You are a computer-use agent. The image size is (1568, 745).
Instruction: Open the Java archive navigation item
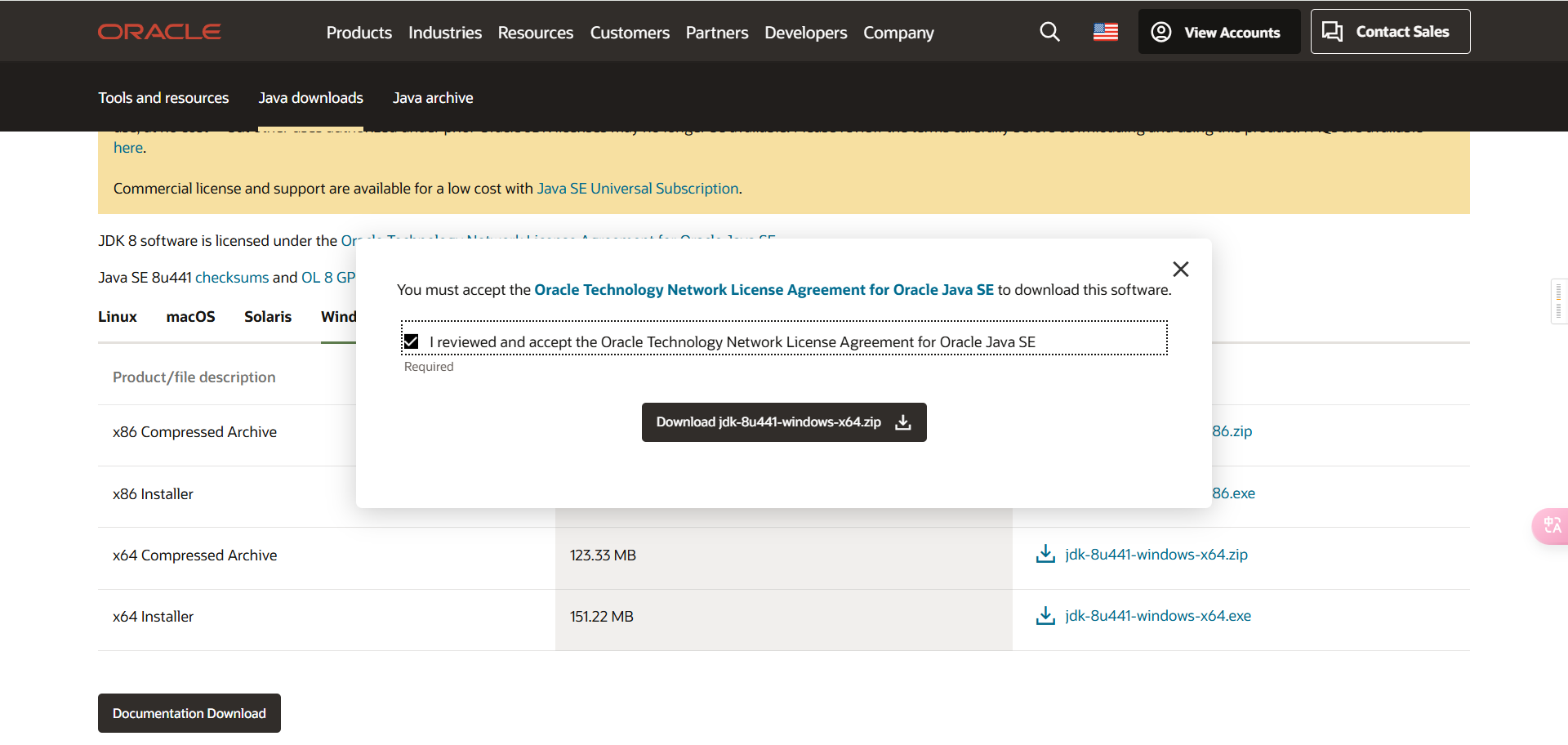[x=432, y=98]
